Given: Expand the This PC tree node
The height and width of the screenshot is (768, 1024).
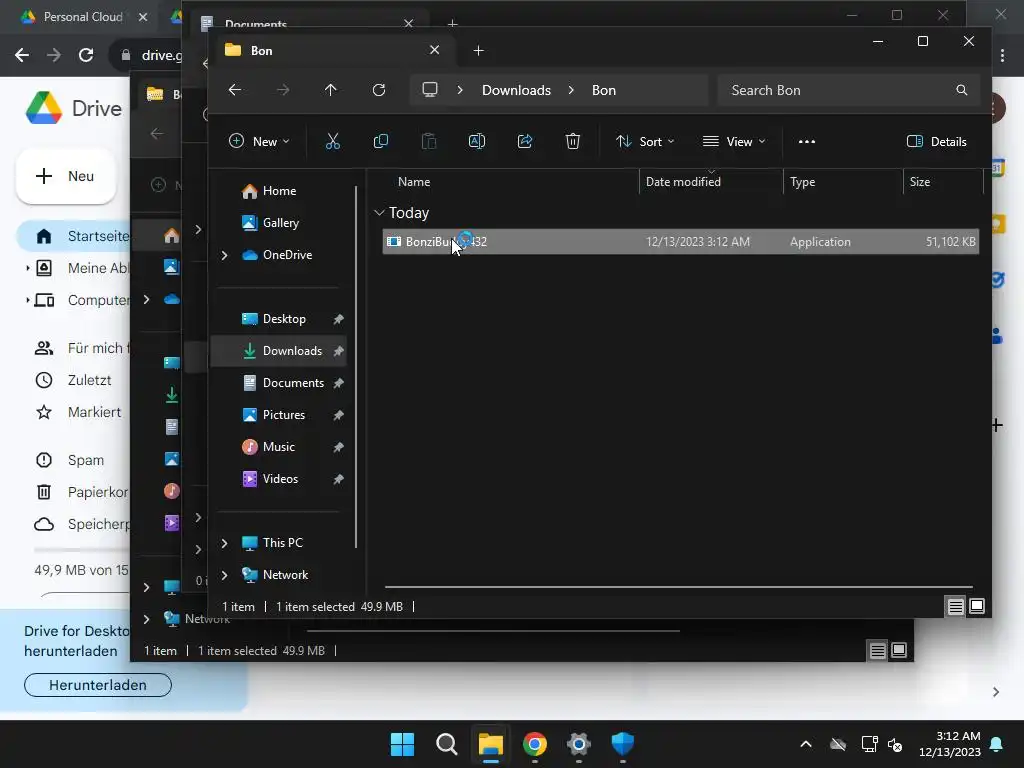Looking at the screenshot, I should (x=225, y=543).
